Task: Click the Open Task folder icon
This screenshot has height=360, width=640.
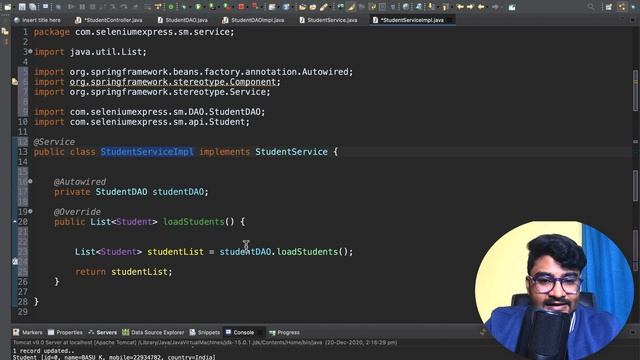Action: [313, 7]
